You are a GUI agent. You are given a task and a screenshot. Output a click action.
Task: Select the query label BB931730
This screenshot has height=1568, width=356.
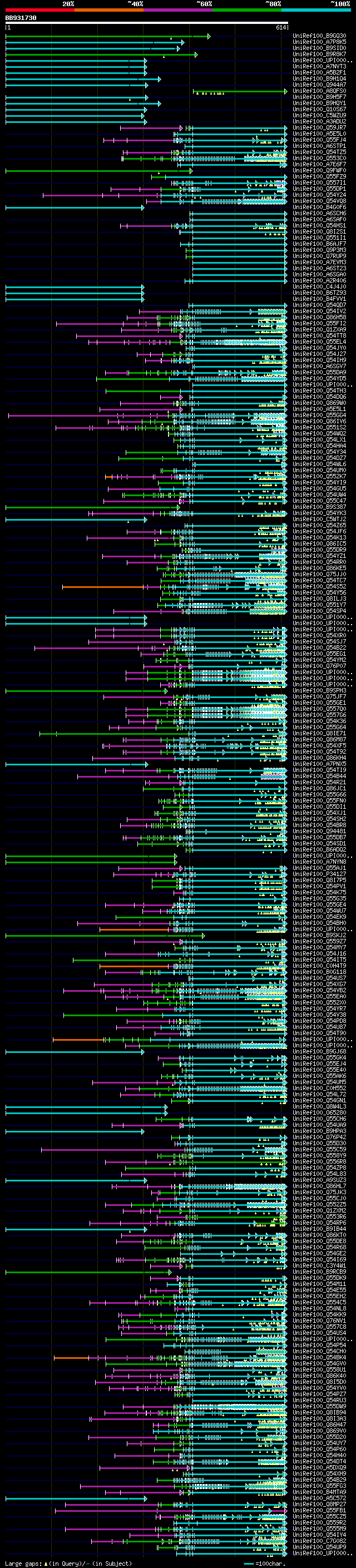point(21,18)
